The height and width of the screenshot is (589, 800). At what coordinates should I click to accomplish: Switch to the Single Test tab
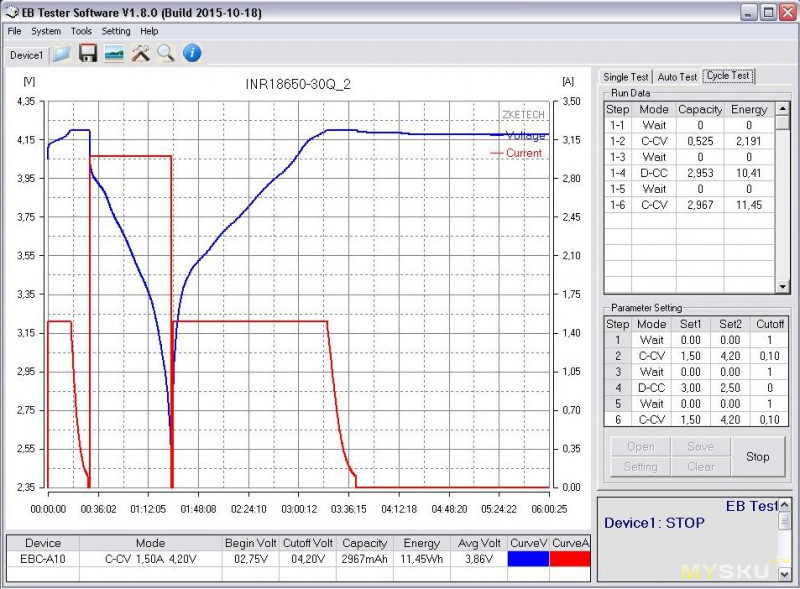[x=626, y=77]
